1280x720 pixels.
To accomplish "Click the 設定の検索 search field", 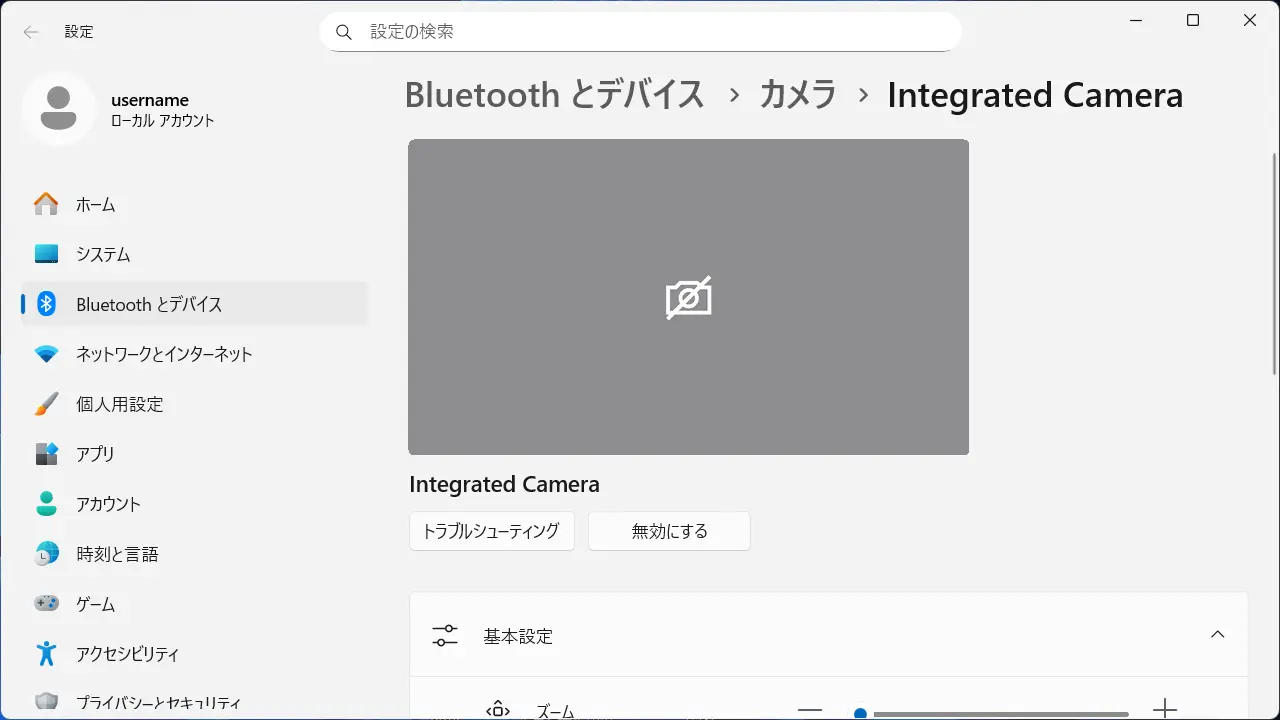I will click(x=640, y=32).
